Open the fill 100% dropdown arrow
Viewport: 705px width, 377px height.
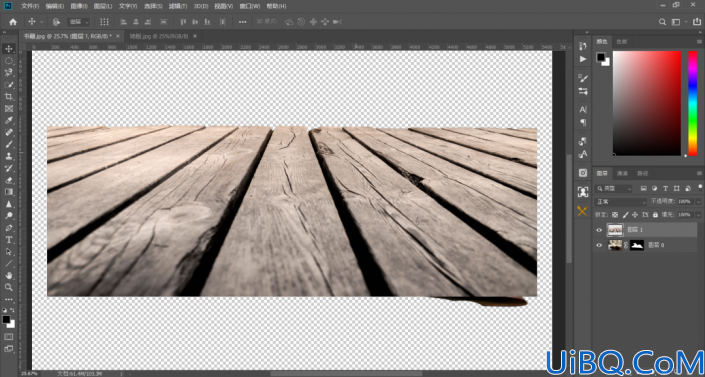coord(698,215)
